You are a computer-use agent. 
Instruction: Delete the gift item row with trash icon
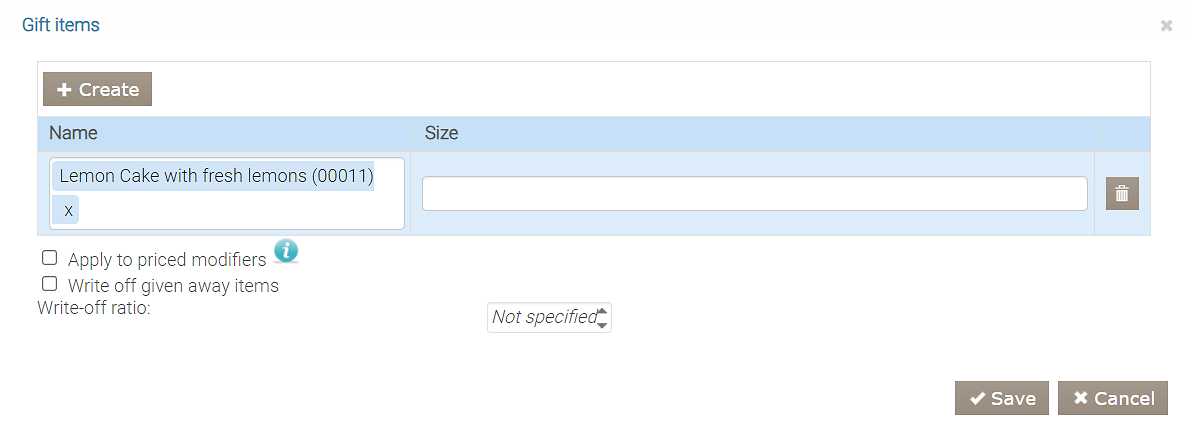[x=1122, y=194]
